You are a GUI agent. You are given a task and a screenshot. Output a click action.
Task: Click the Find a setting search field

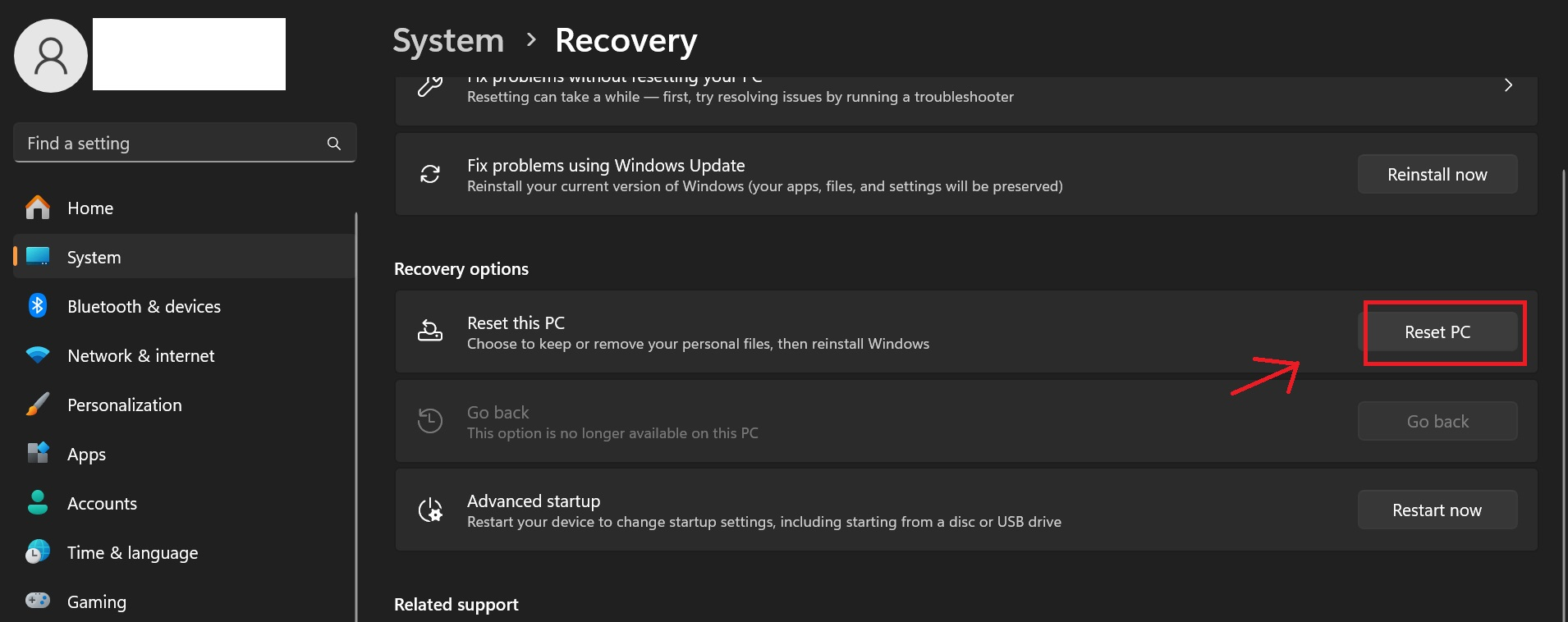(x=172, y=144)
